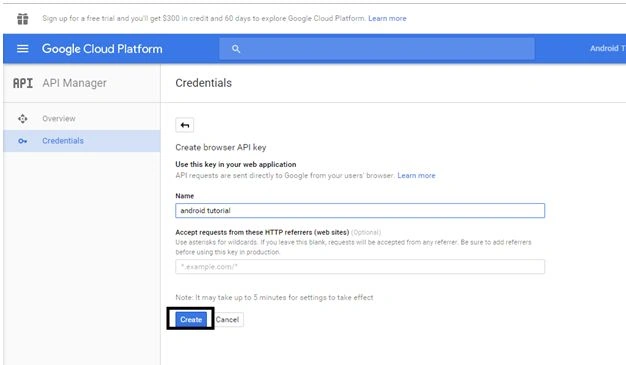Click 'Create browser API key' text
The width and height of the screenshot is (626, 365).
click(x=221, y=147)
